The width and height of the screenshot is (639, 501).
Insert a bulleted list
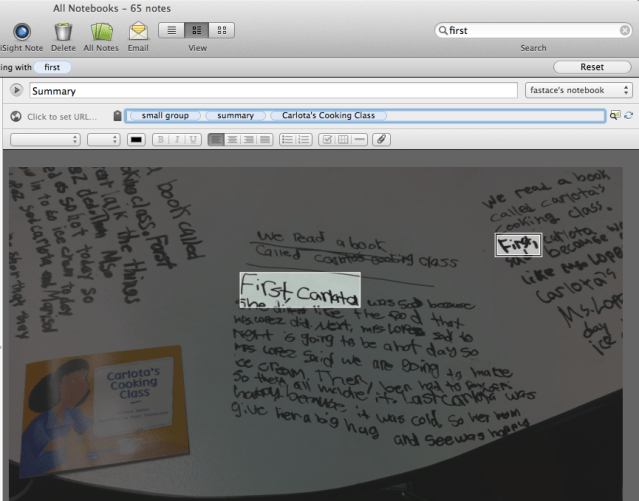coord(287,140)
